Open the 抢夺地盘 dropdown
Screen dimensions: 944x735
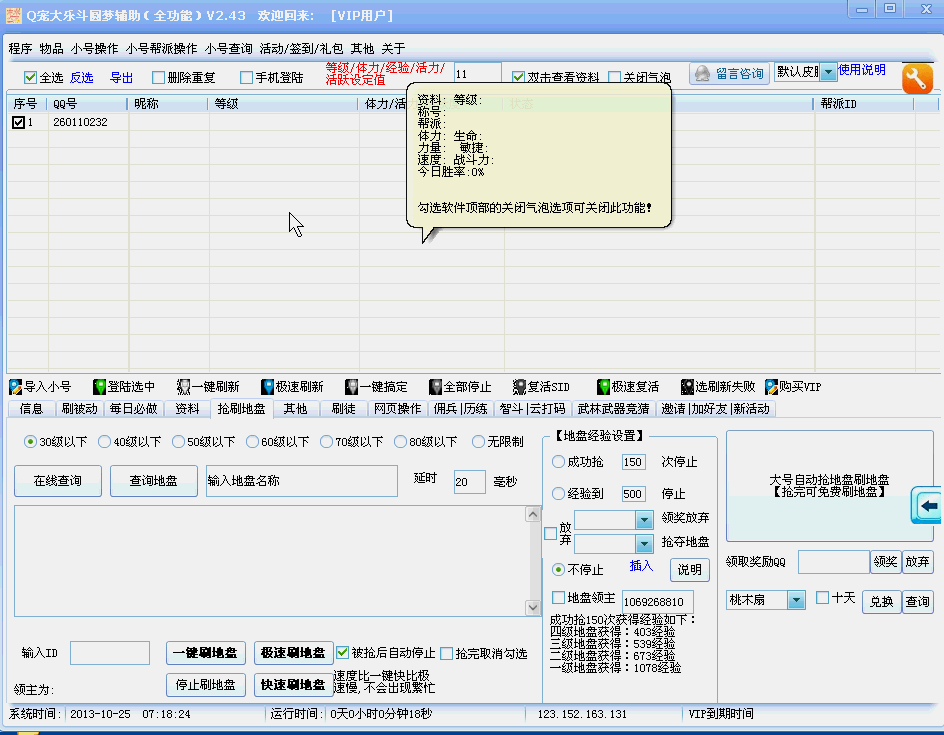[644, 544]
